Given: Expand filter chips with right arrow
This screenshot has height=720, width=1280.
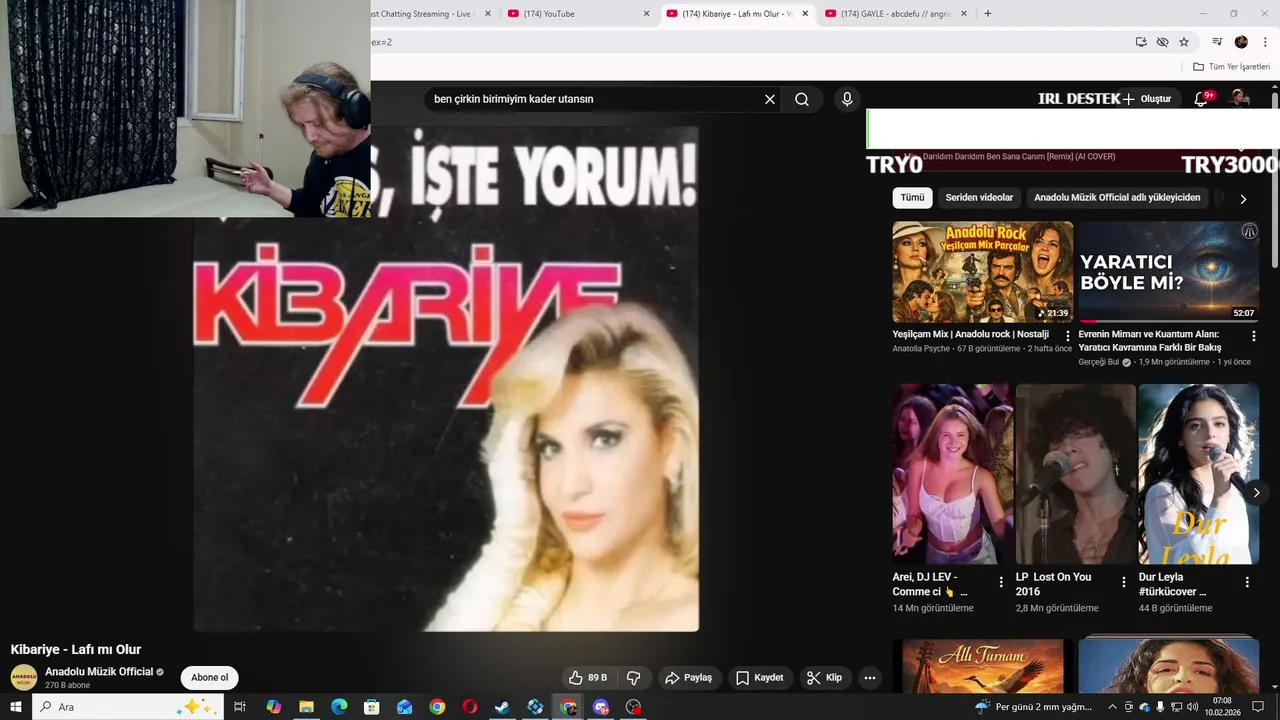Looking at the screenshot, I should 1243,199.
